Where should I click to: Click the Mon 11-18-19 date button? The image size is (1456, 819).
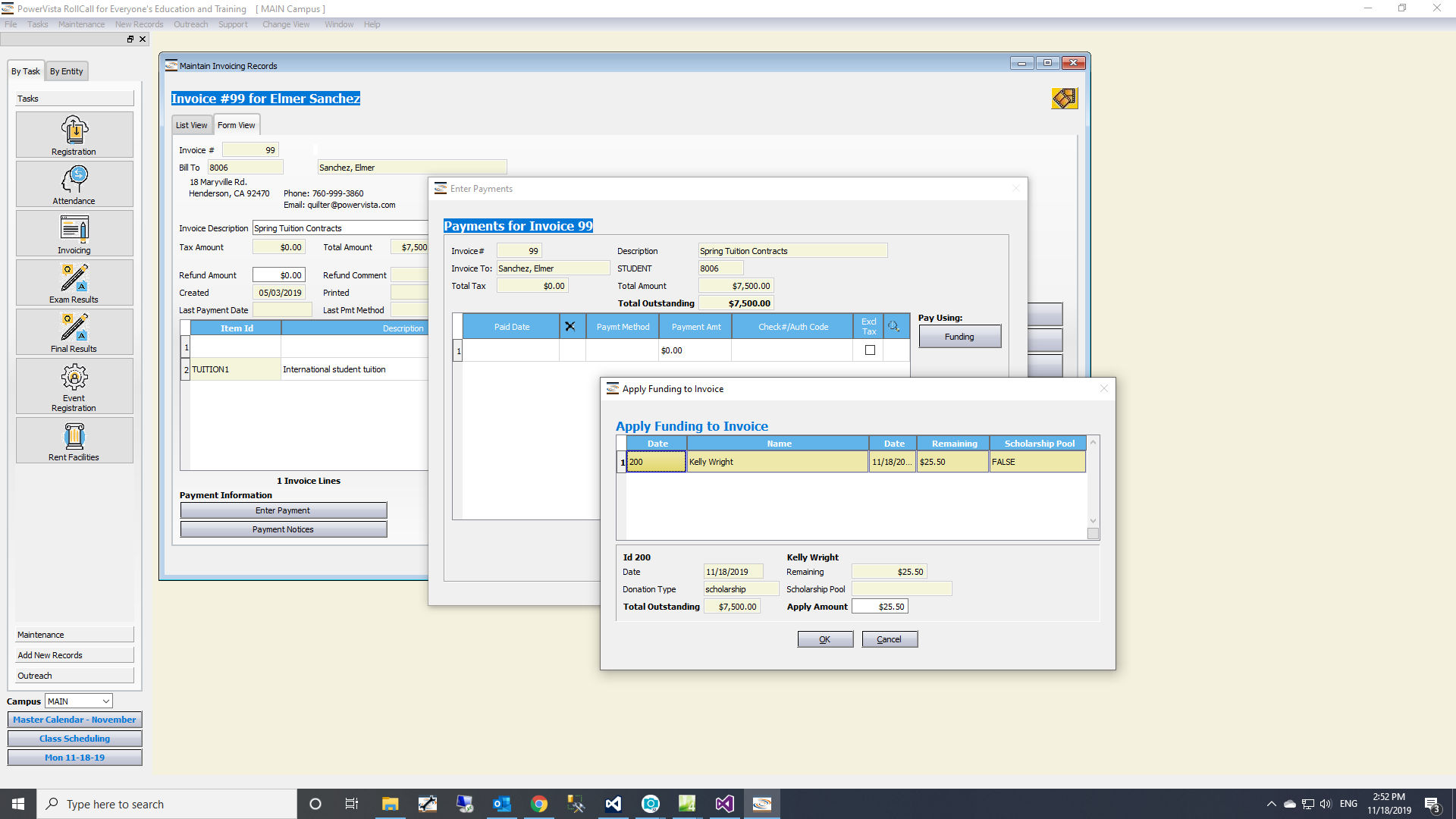[x=74, y=758]
